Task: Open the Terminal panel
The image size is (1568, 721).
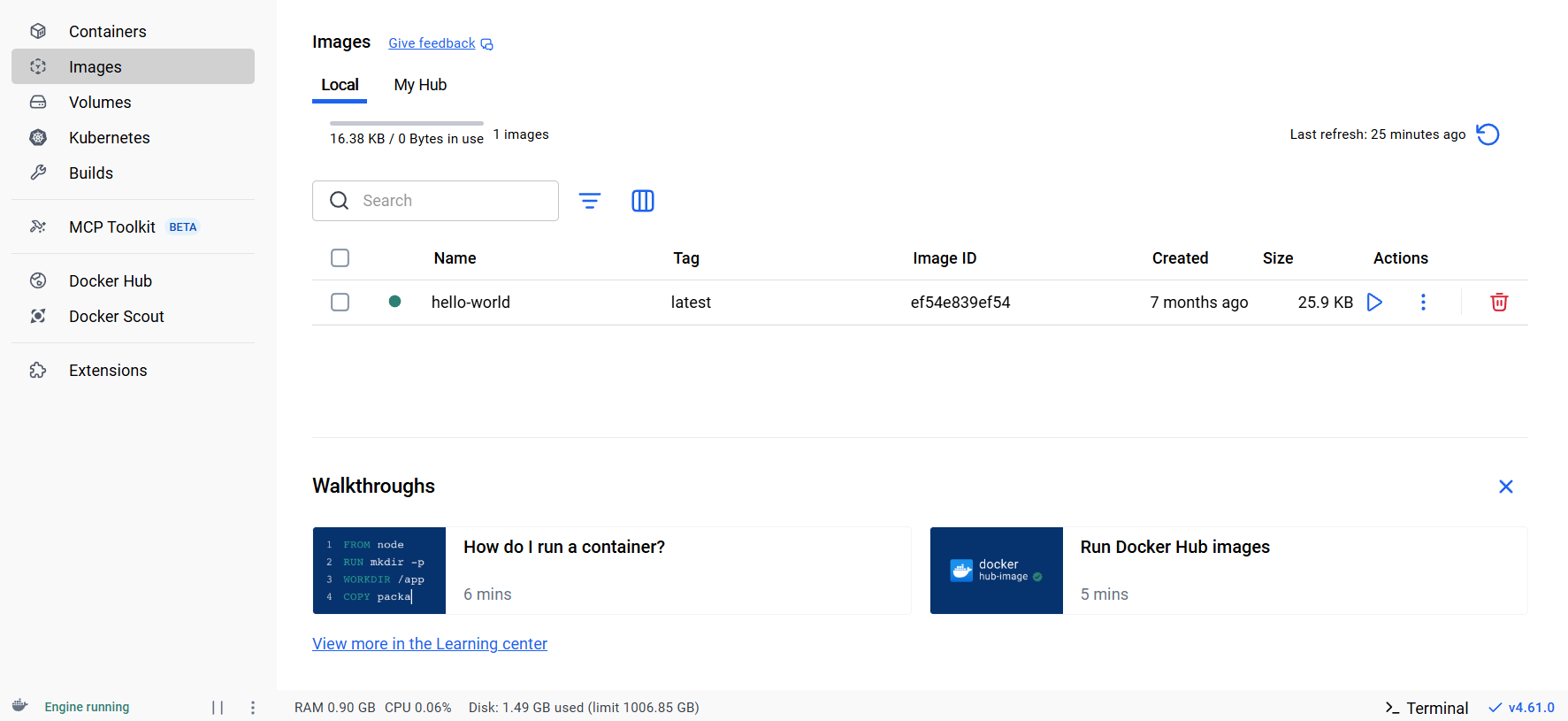Action: coord(1426,708)
